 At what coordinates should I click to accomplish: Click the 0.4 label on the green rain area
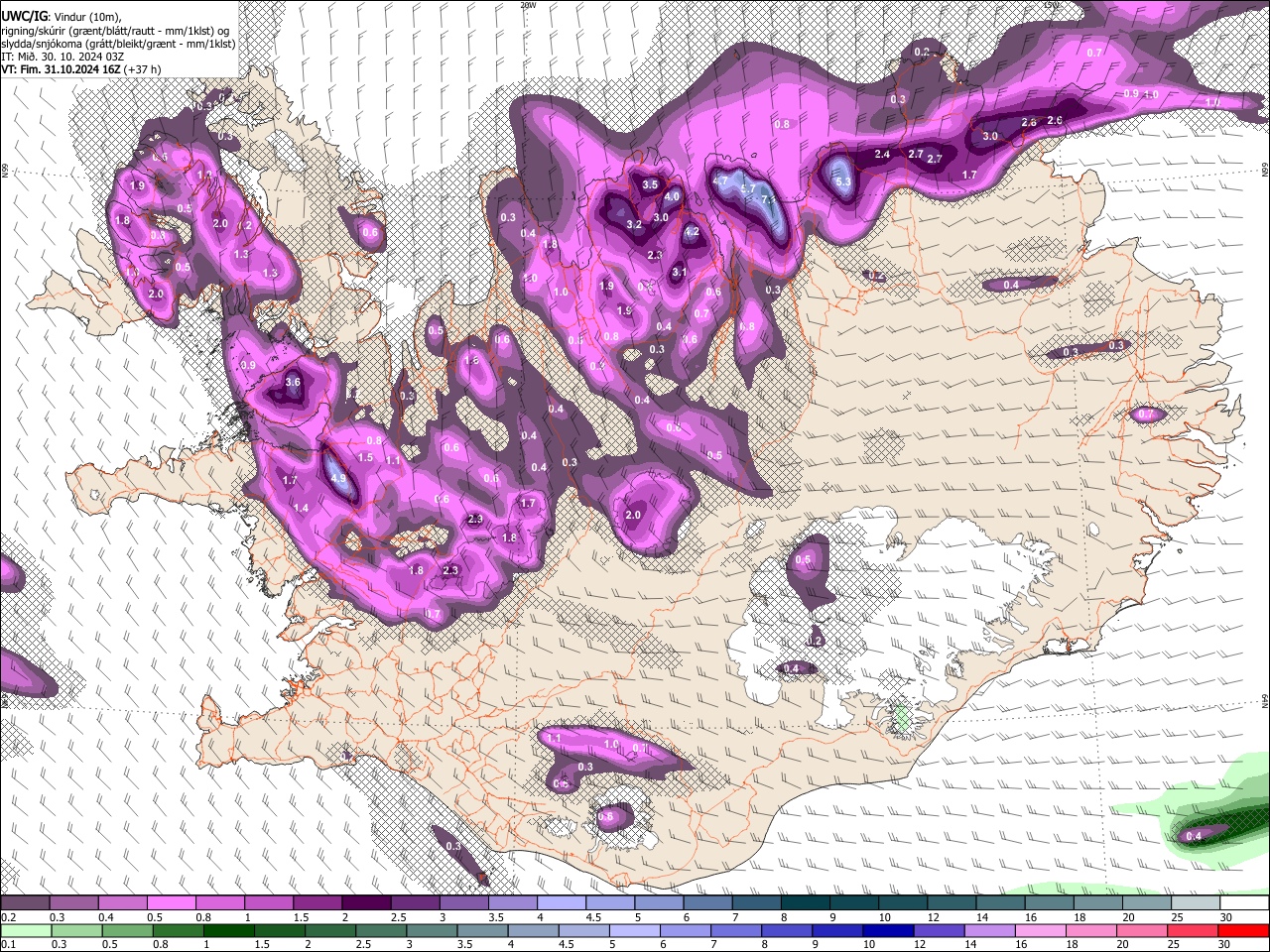[1194, 836]
